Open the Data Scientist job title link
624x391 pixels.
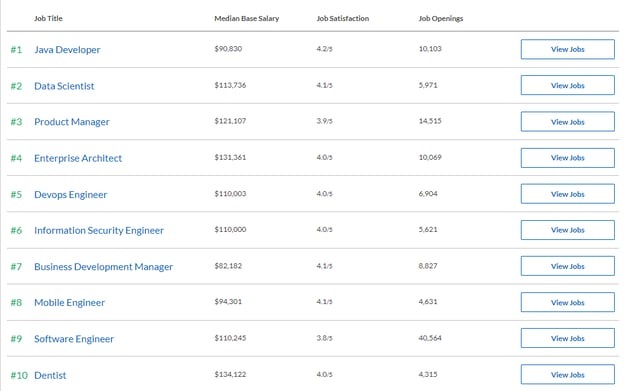coord(64,86)
